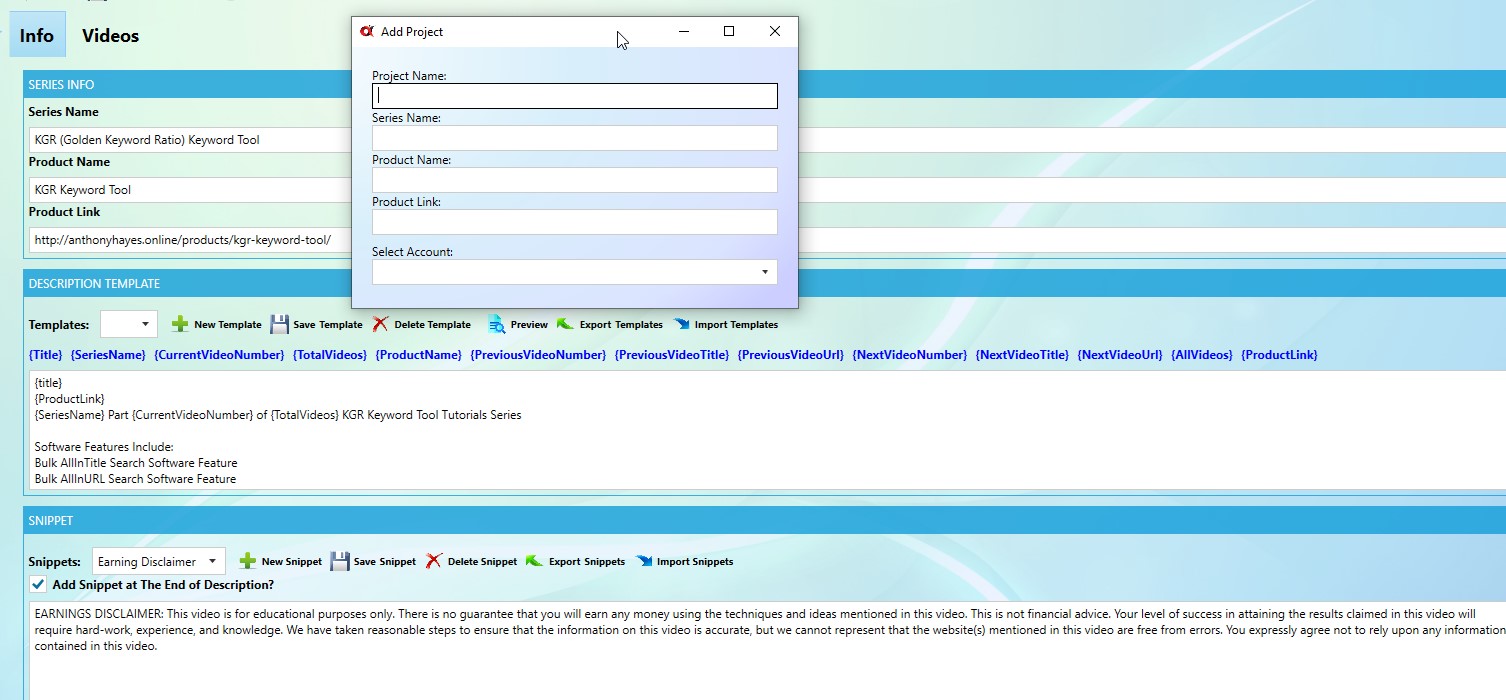The image size is (1506, 700).
Task: Click the Add Project dialog app icon
Action: pos(367,31)
